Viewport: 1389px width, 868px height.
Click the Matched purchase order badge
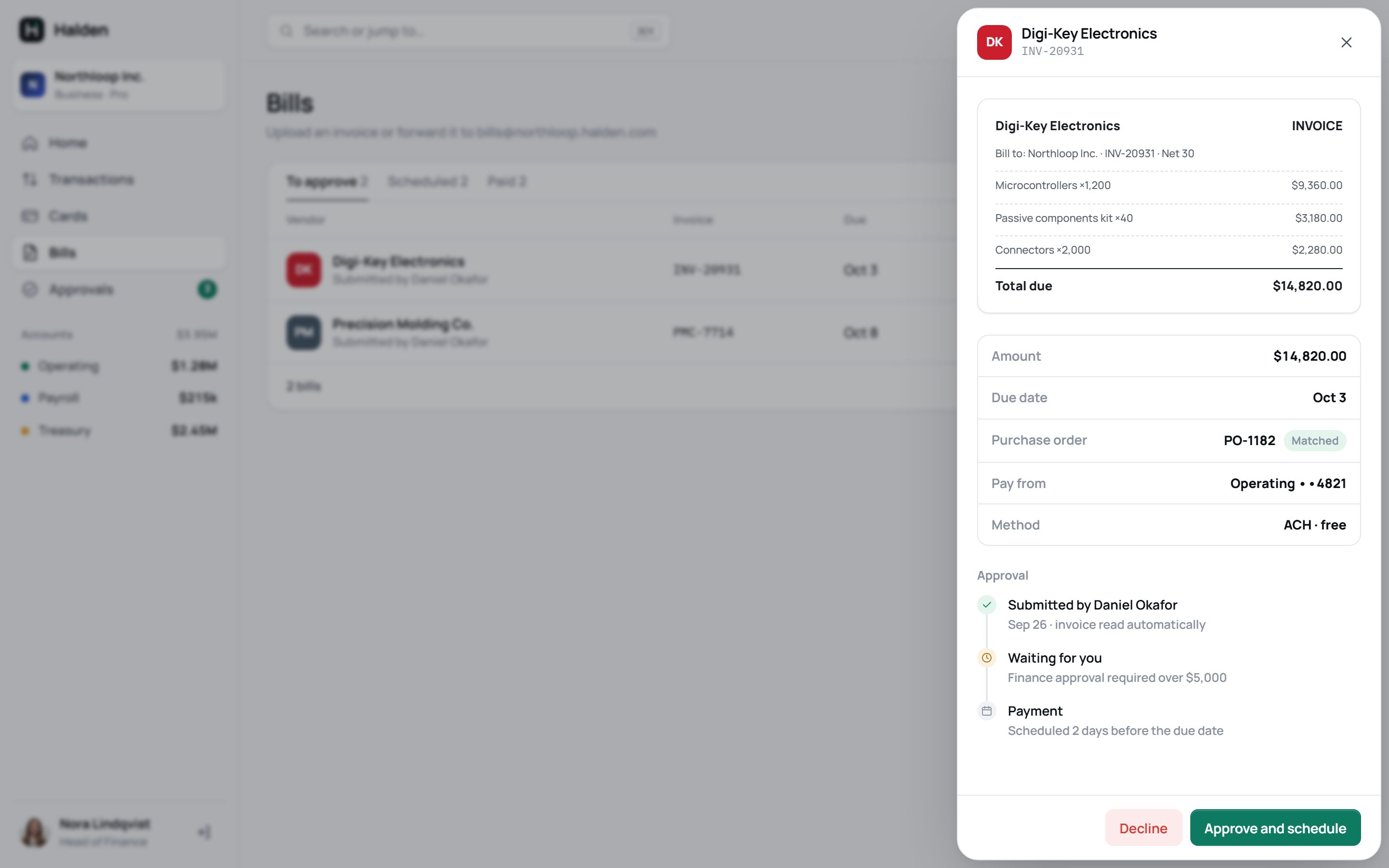point(1314,441)
